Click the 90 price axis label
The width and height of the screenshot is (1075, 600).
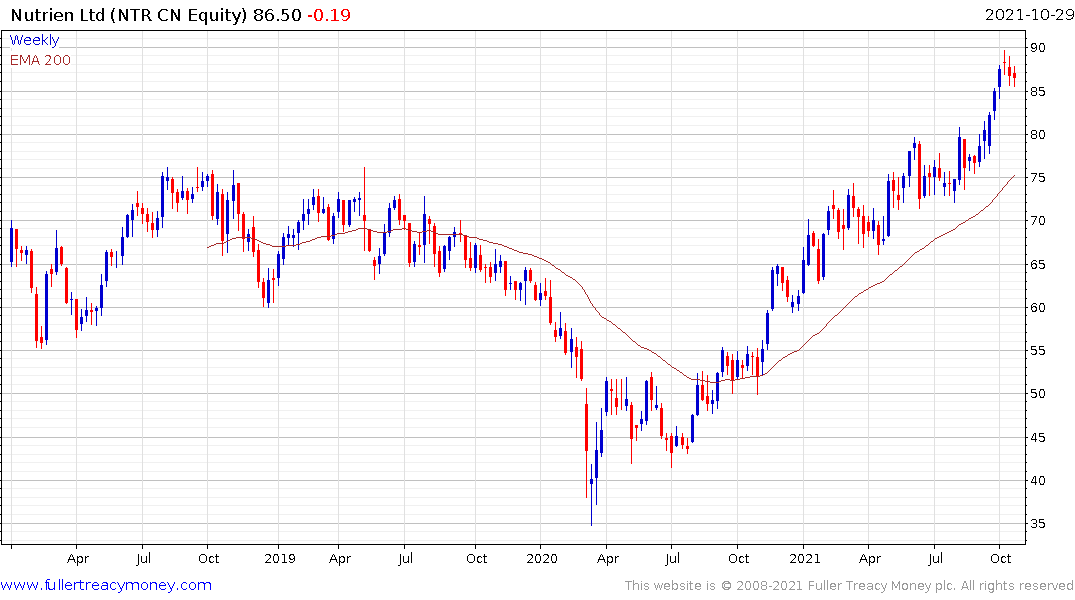[x=1037, y=47]
